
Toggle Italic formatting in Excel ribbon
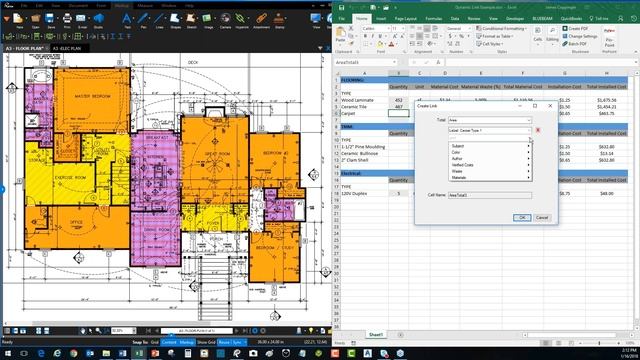tap(372, 36)
